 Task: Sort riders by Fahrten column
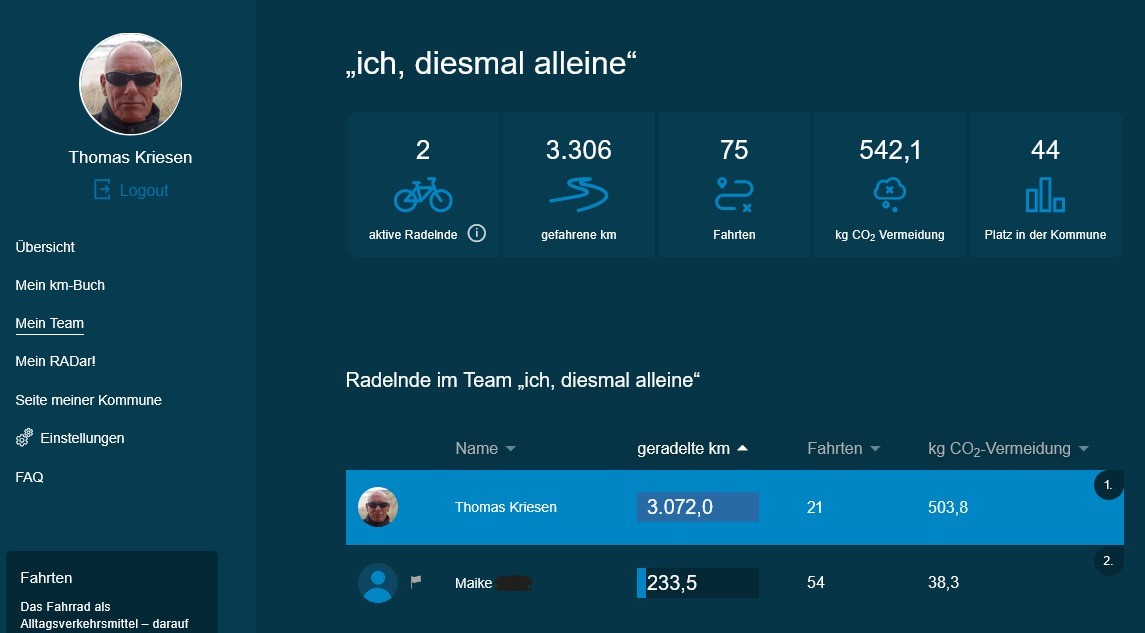pyautogui.click(x=843, y=449)
